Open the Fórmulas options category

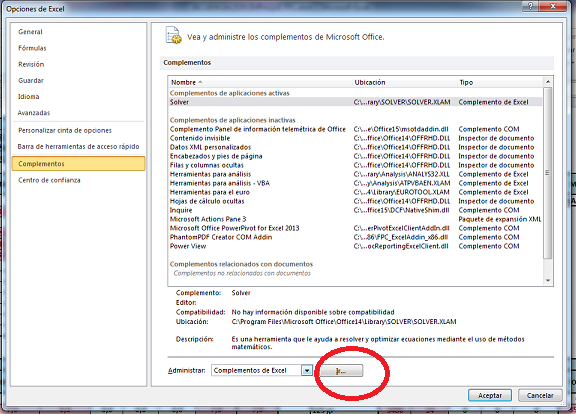click(32, 48)
